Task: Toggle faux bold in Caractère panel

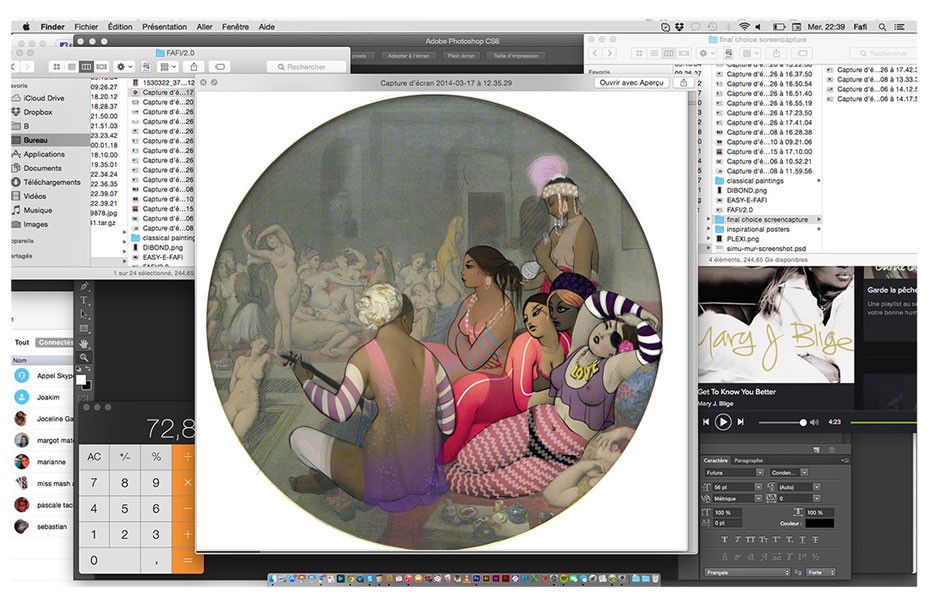Action: (x=725, y=540)
